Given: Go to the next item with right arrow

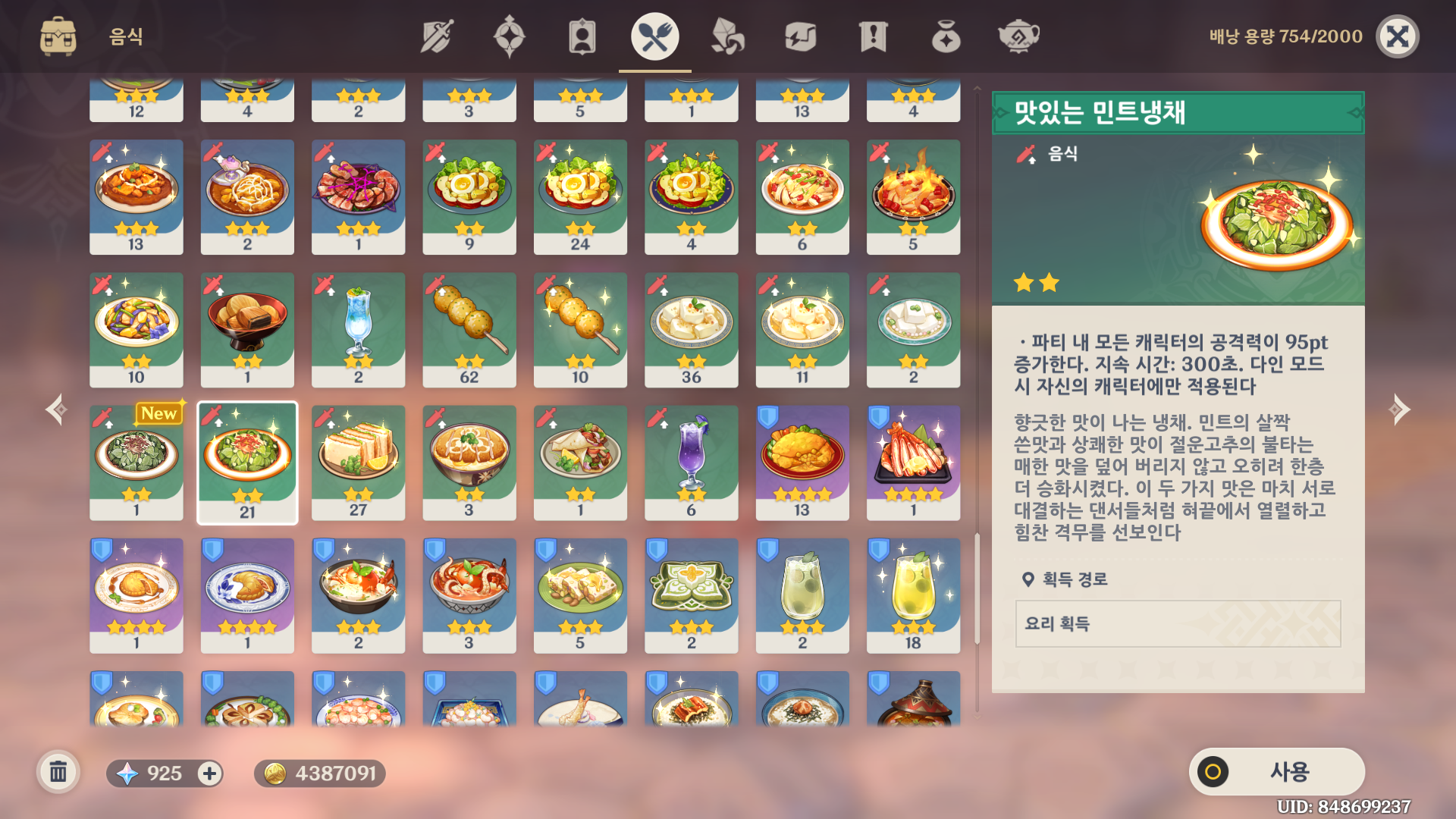Looking at the screenshot, I should pyautogui.click(x=1399, y=409).
